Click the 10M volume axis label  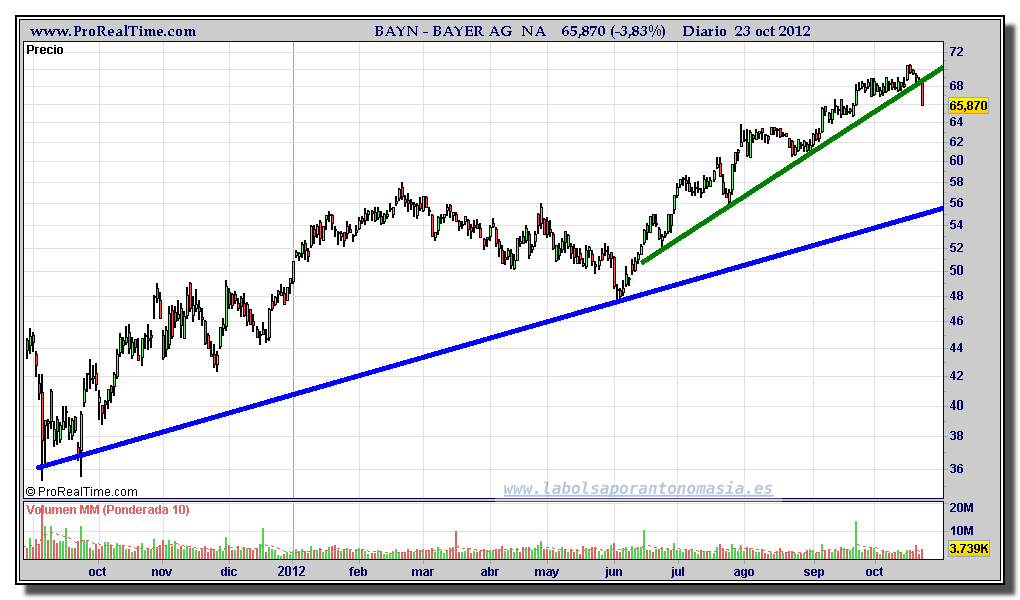[x=961, y=530]
